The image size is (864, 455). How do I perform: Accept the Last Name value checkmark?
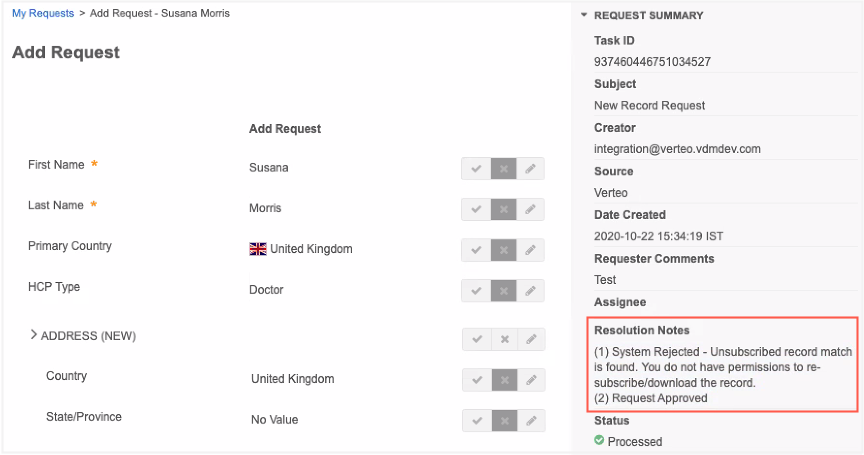476,209
